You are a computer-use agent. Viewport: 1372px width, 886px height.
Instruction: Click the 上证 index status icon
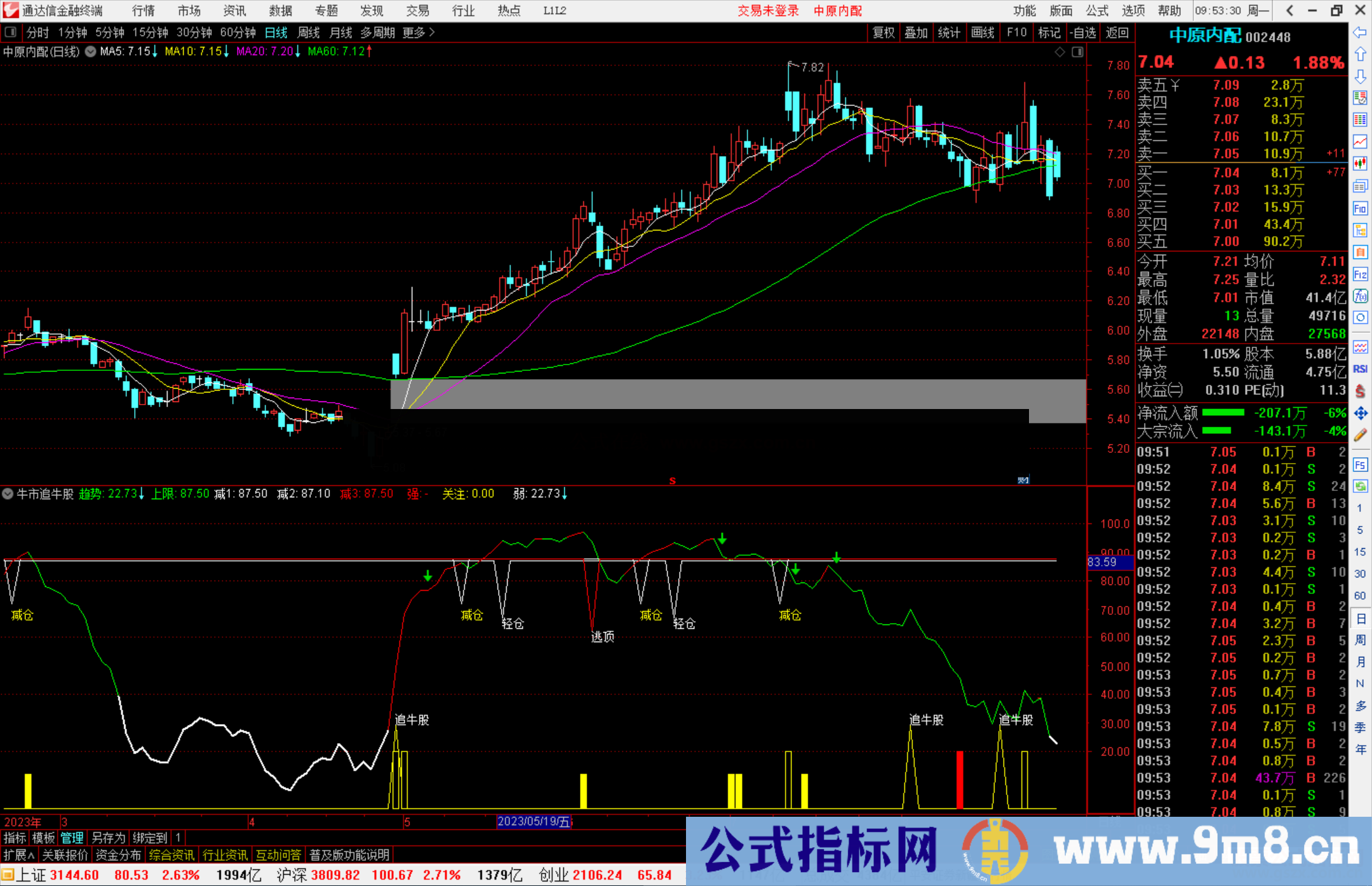(8, 875)
